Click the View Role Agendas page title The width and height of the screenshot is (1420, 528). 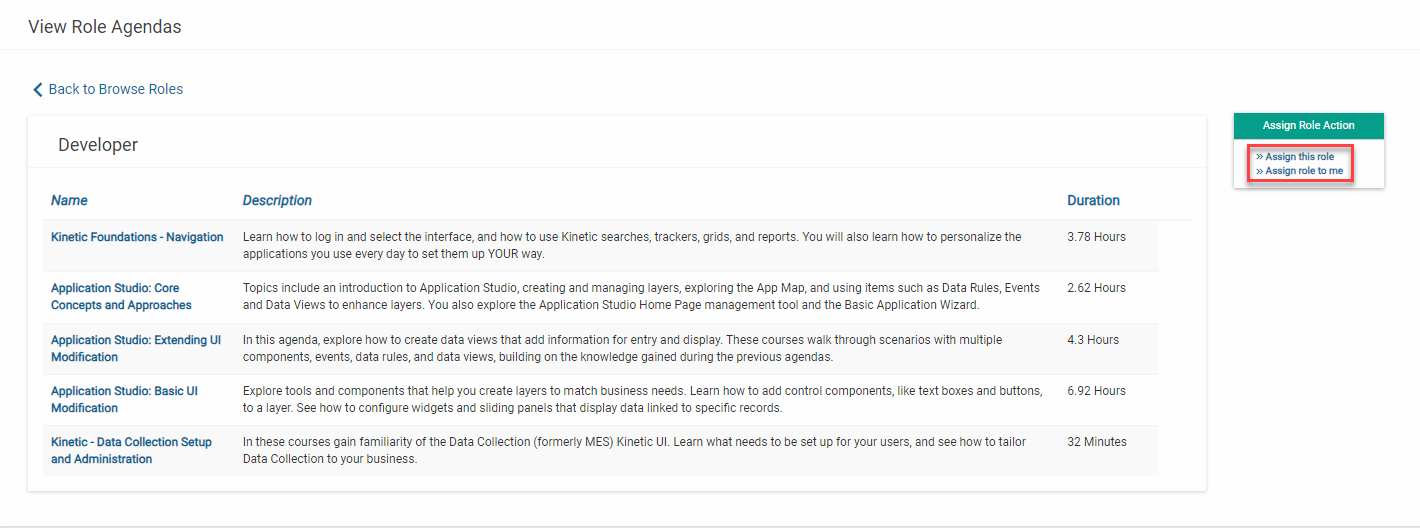click(105, 27)
